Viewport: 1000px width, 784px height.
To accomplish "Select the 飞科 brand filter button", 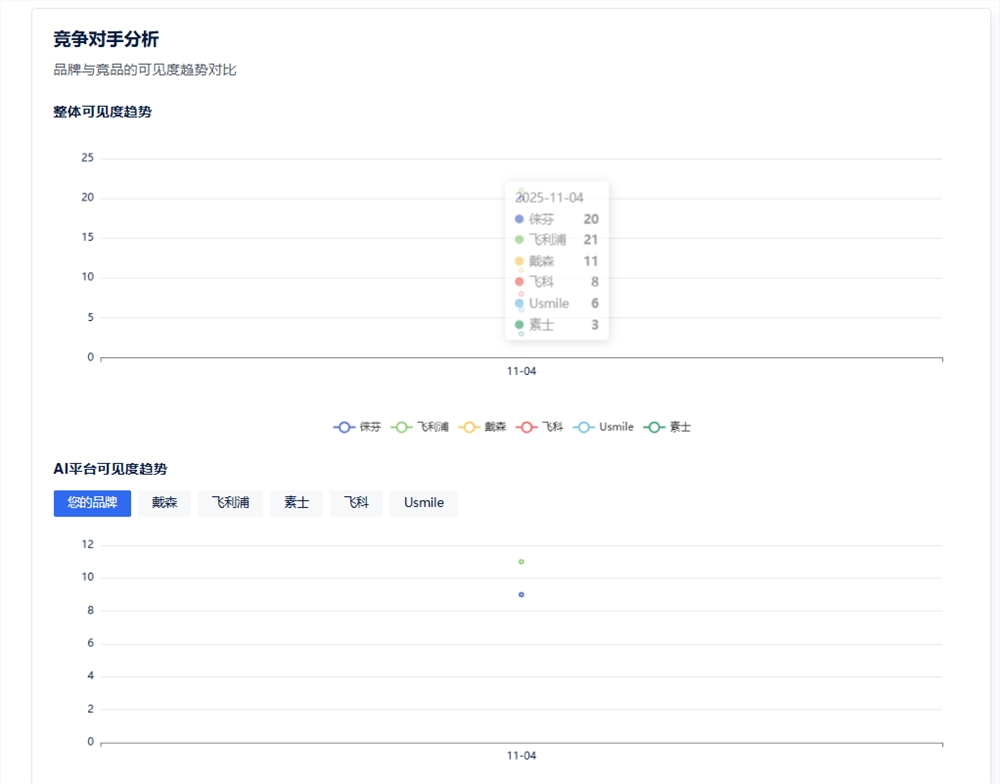I will tap(356, 503).
